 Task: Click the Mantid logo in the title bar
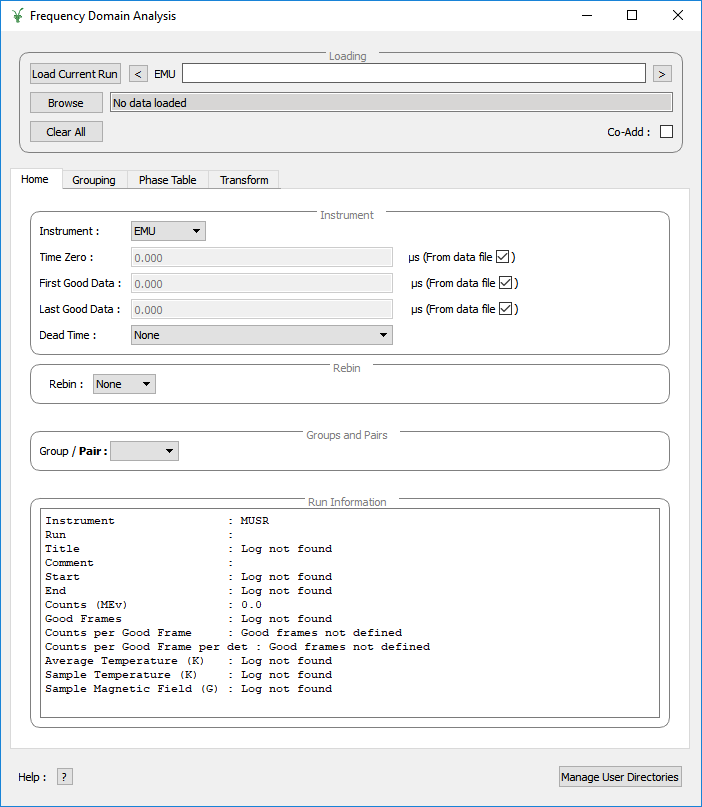(17, 16)
